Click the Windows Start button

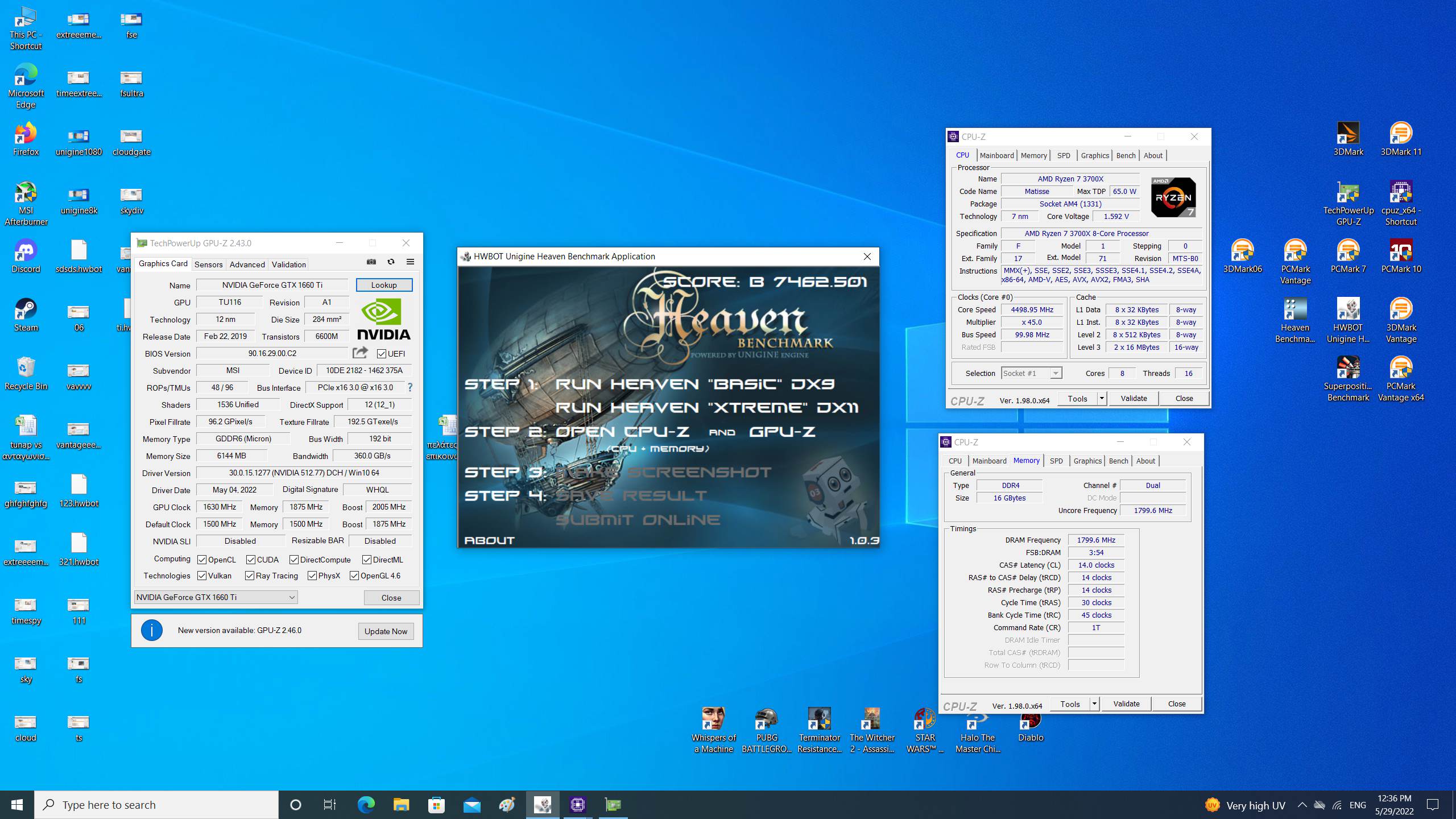17,804
